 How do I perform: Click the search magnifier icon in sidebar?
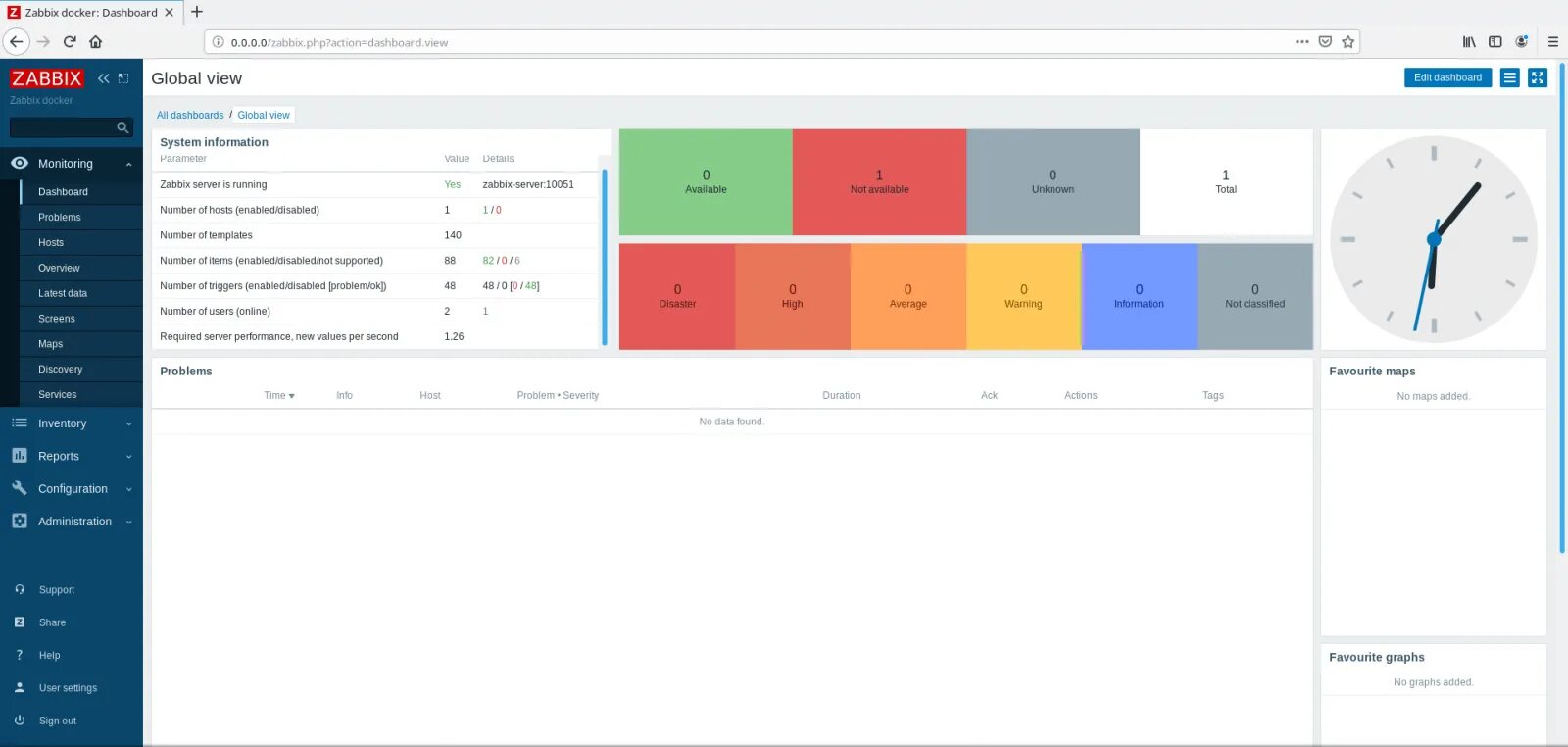coord(122,127)
